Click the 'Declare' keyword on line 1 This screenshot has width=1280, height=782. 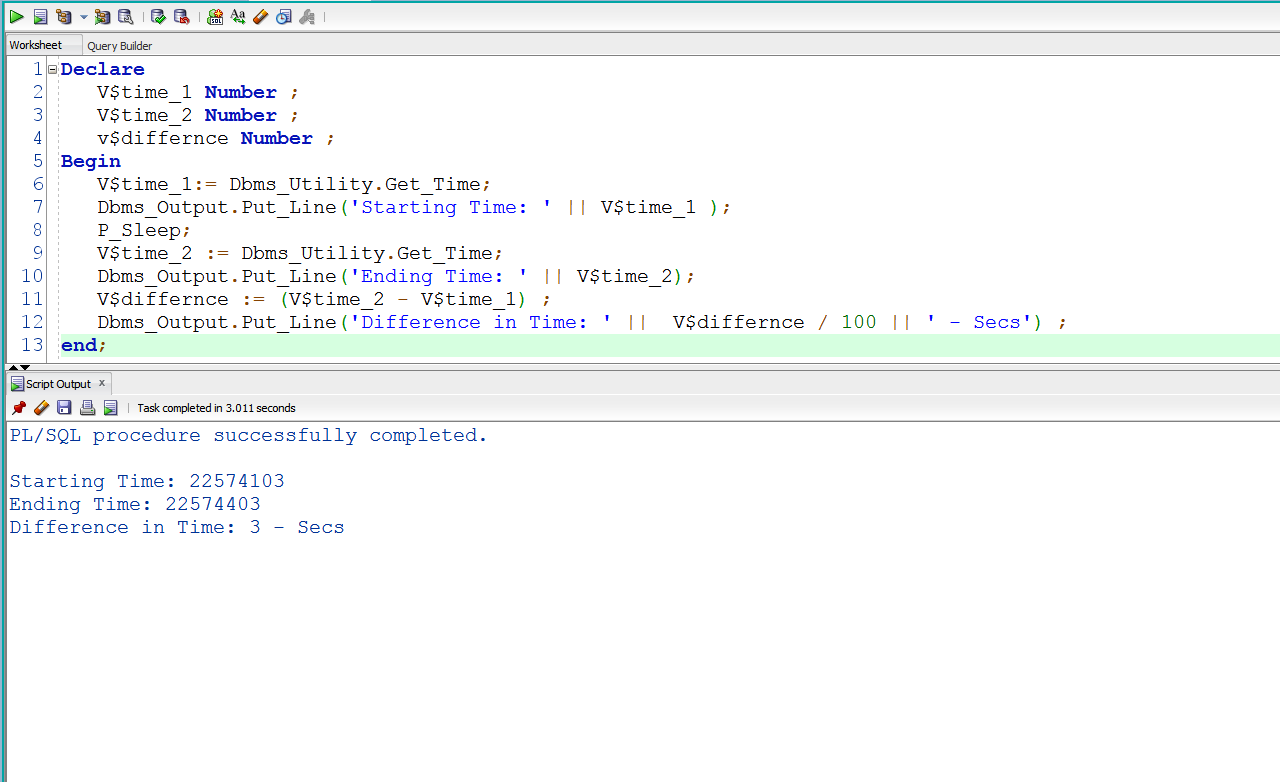click(x=102, y=69)
